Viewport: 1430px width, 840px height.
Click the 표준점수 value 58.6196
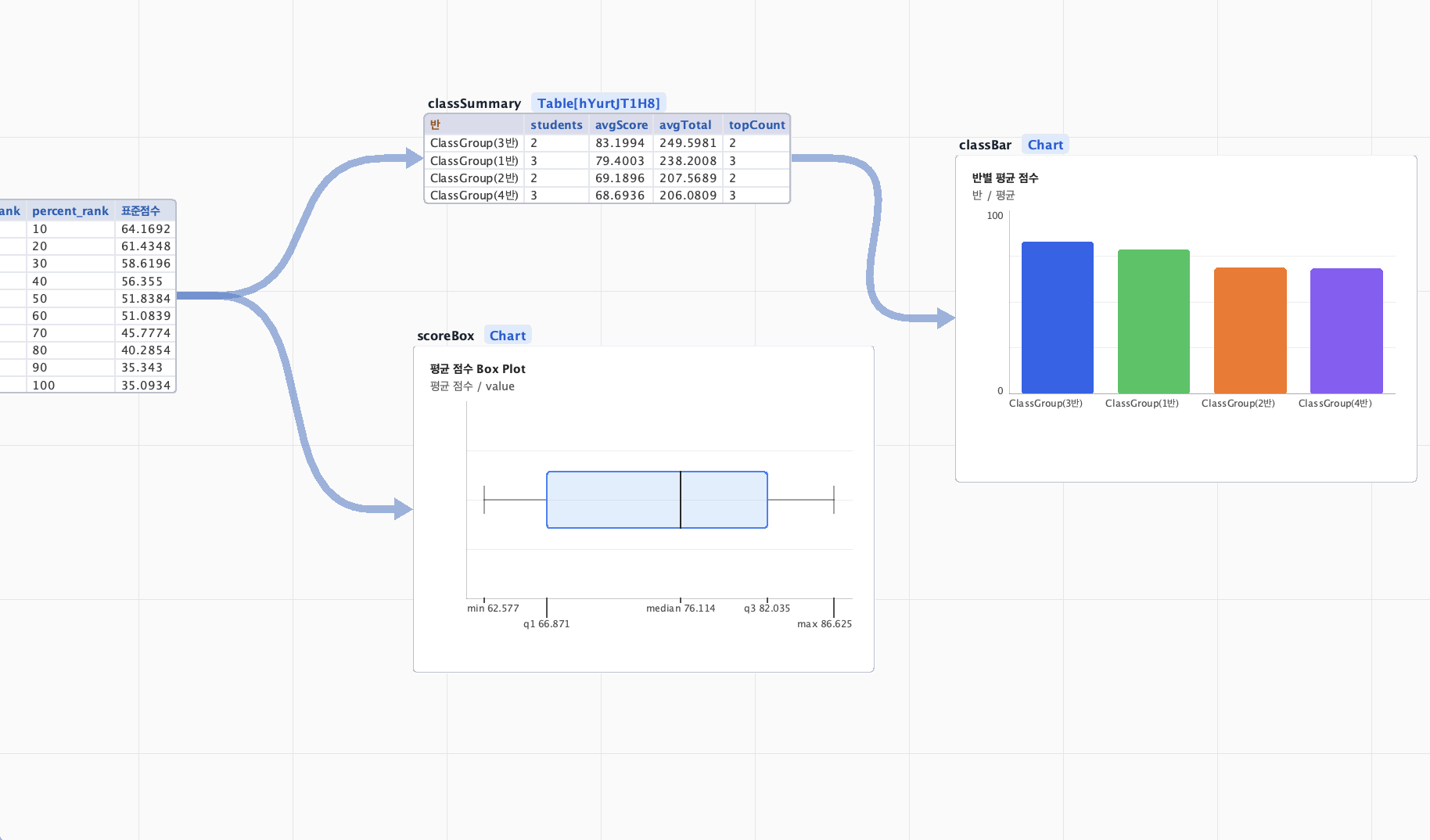pyautogui.click(x=146, y=264)
